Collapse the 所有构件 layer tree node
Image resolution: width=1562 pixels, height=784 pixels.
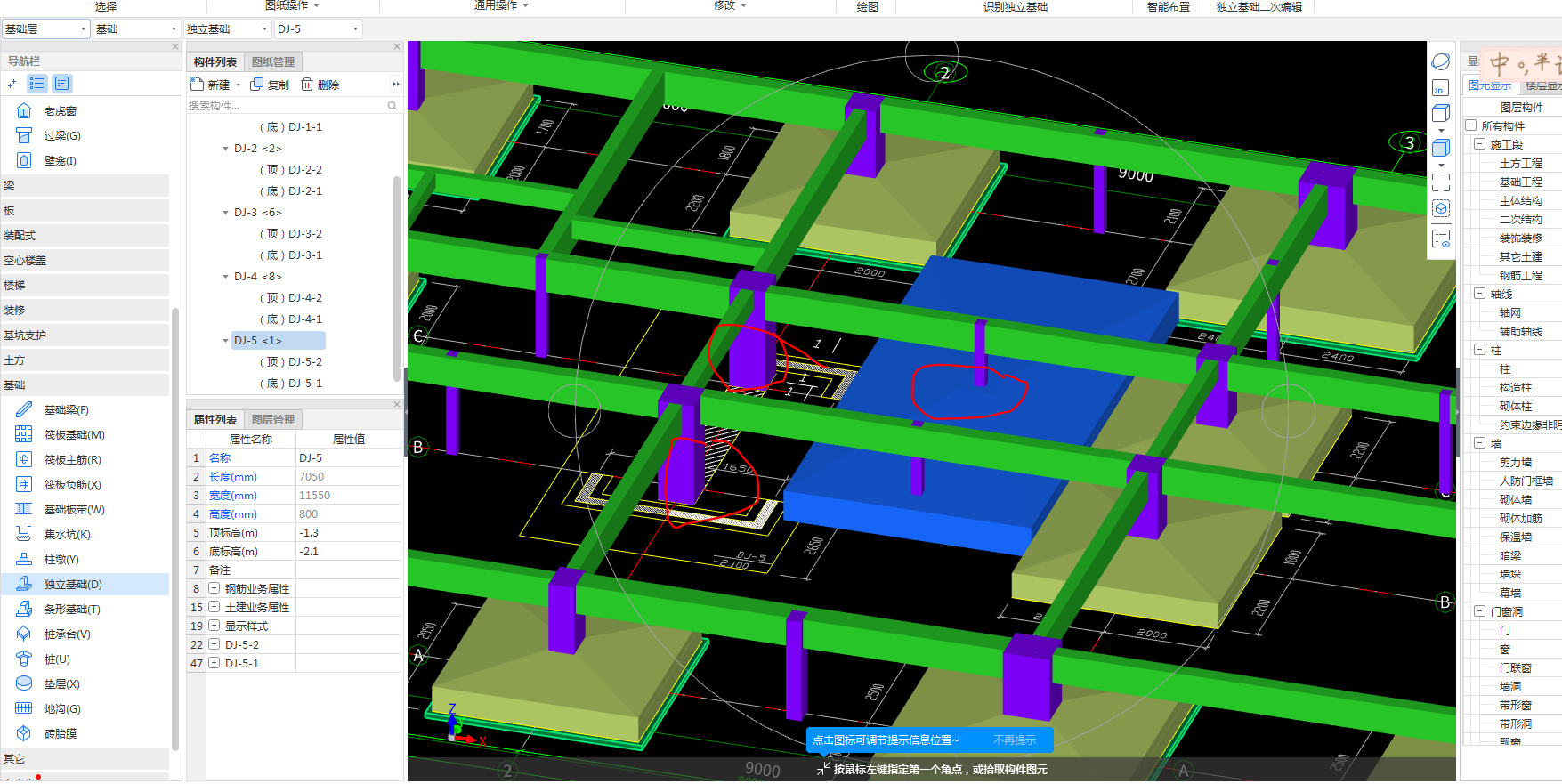point(1471,125)
